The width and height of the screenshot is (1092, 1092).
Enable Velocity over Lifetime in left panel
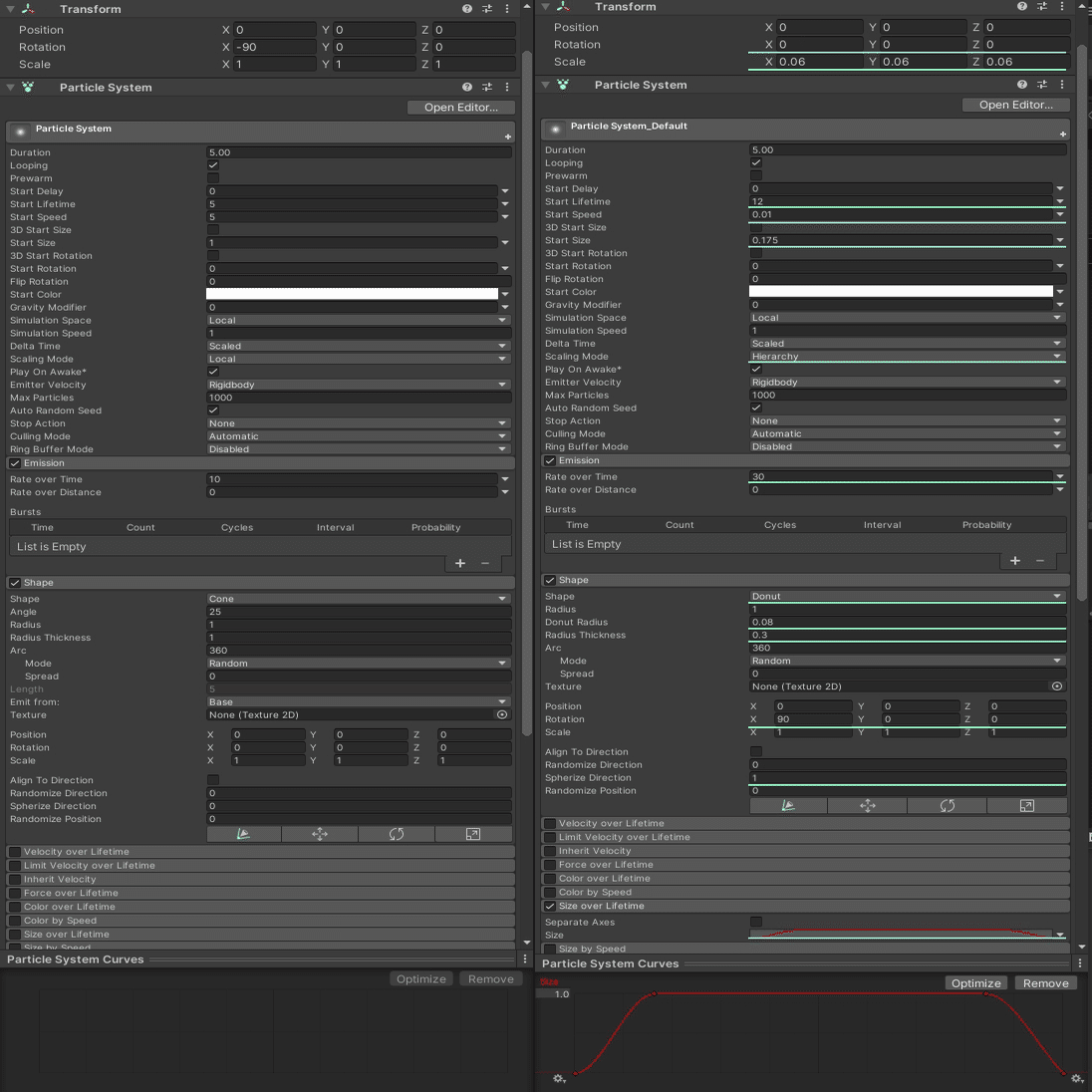point(15,852)
